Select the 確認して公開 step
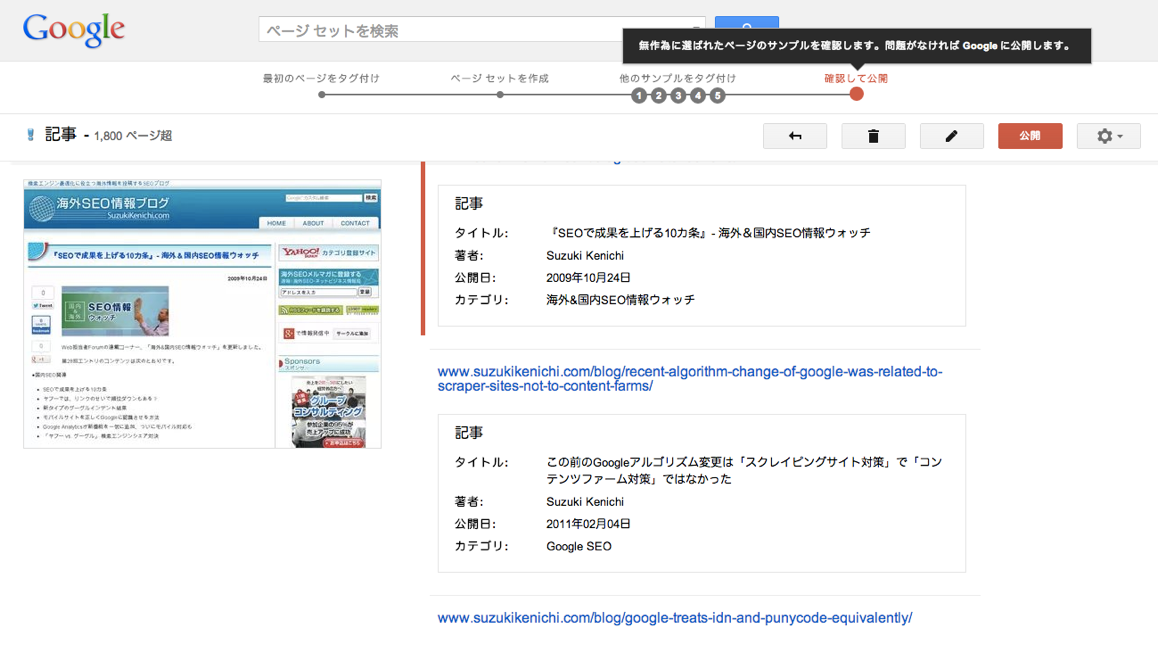Image resolution: width=1158 pixels, height=645 pixels. click(x=856, y=78)
